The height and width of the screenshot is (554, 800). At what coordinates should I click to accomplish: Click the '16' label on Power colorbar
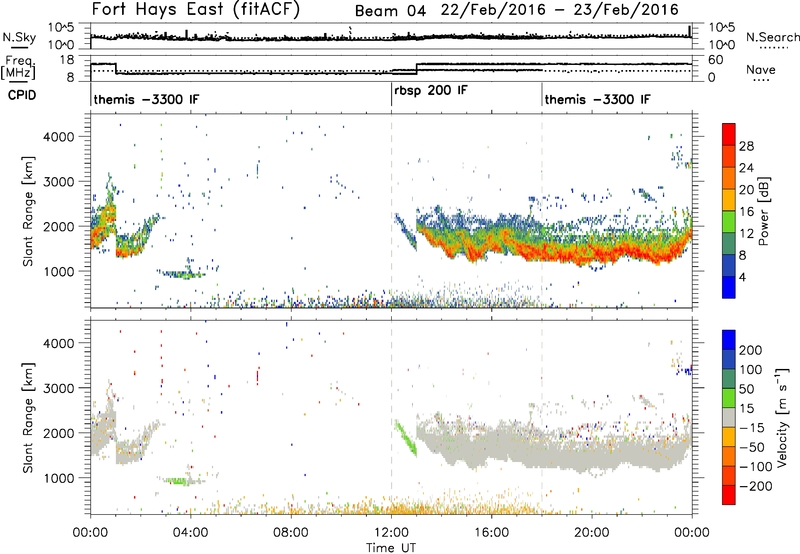tap(746, 212)
